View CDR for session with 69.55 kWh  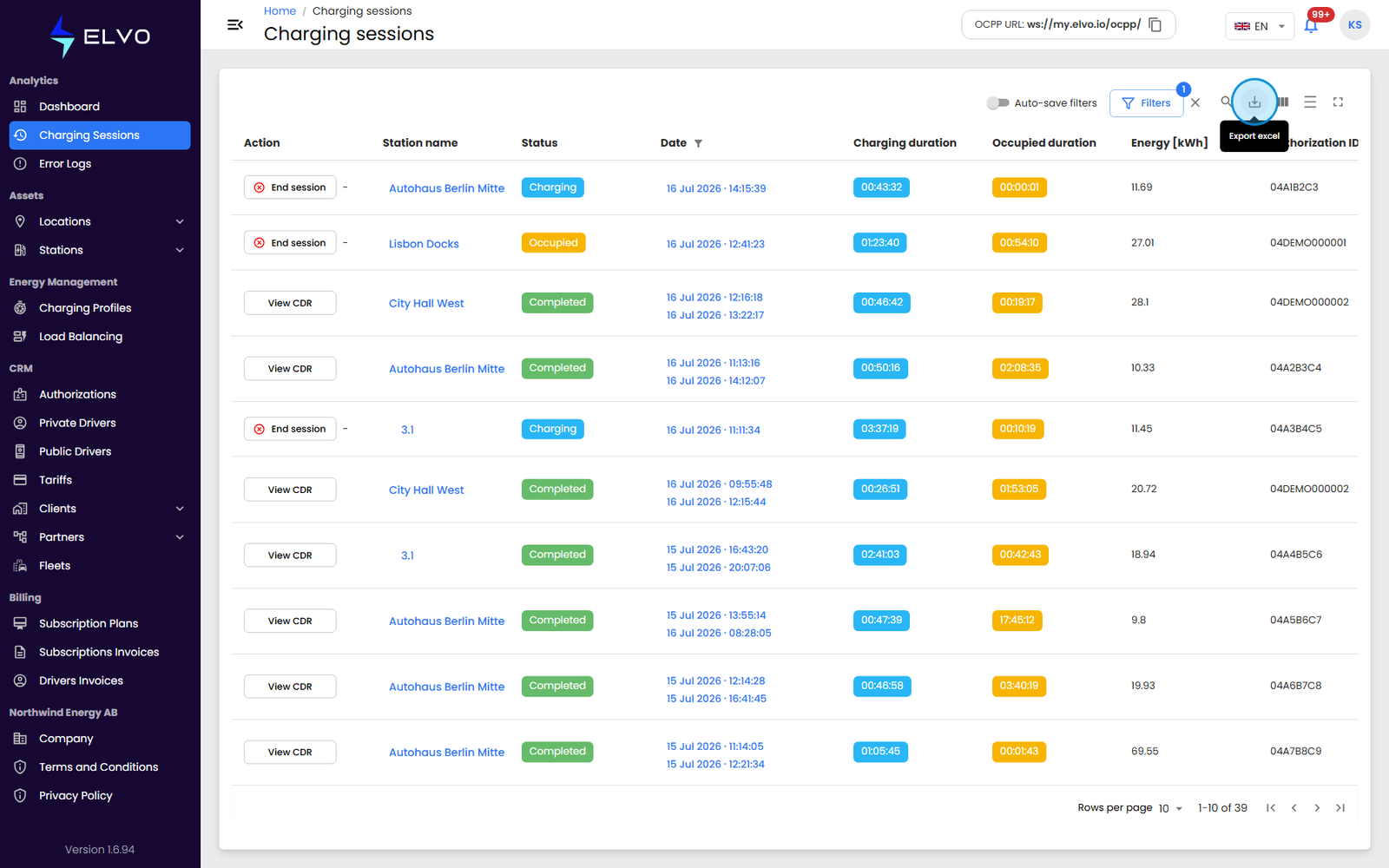290,752
